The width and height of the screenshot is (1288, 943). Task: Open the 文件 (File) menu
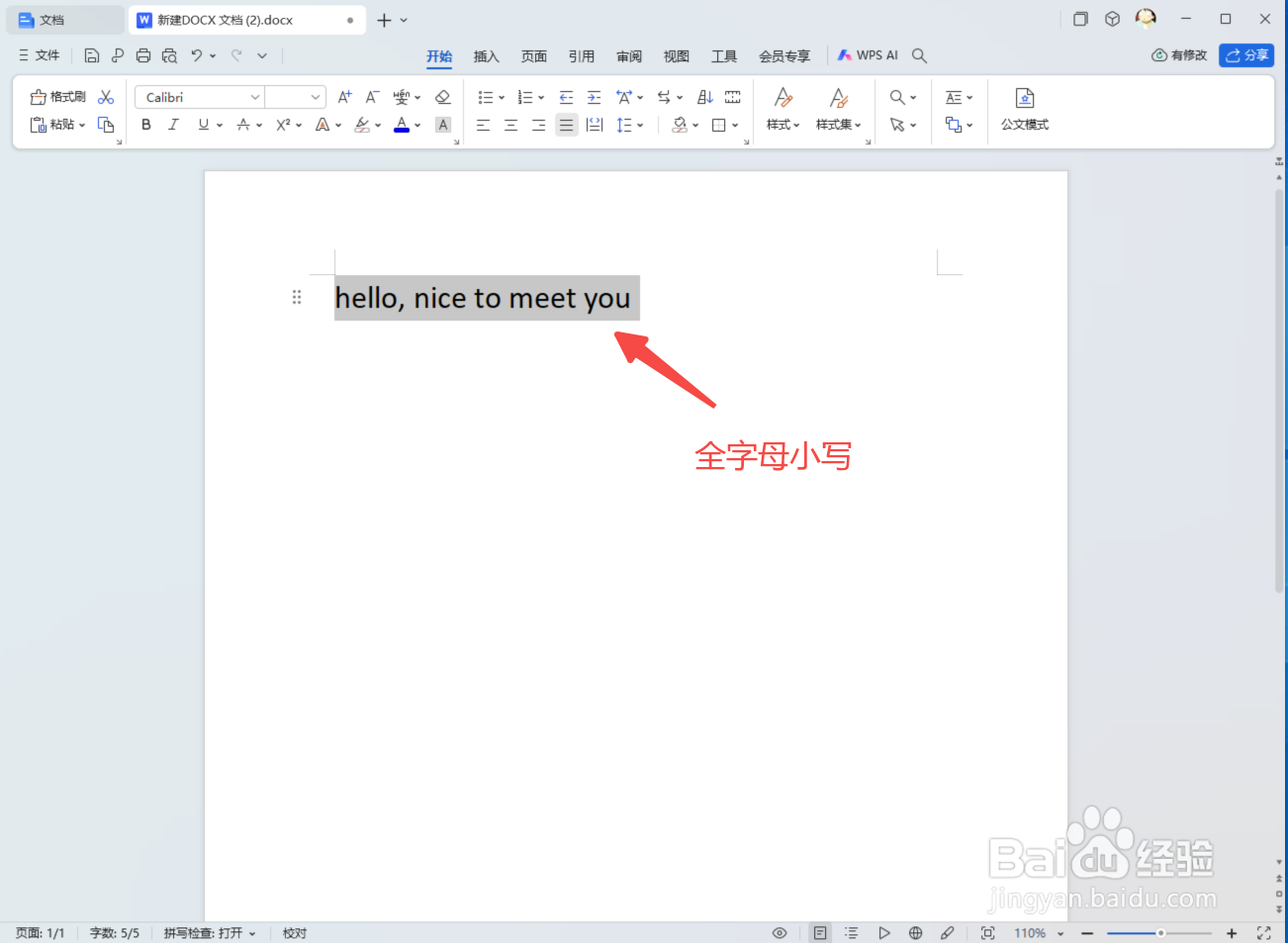point(40,55)
